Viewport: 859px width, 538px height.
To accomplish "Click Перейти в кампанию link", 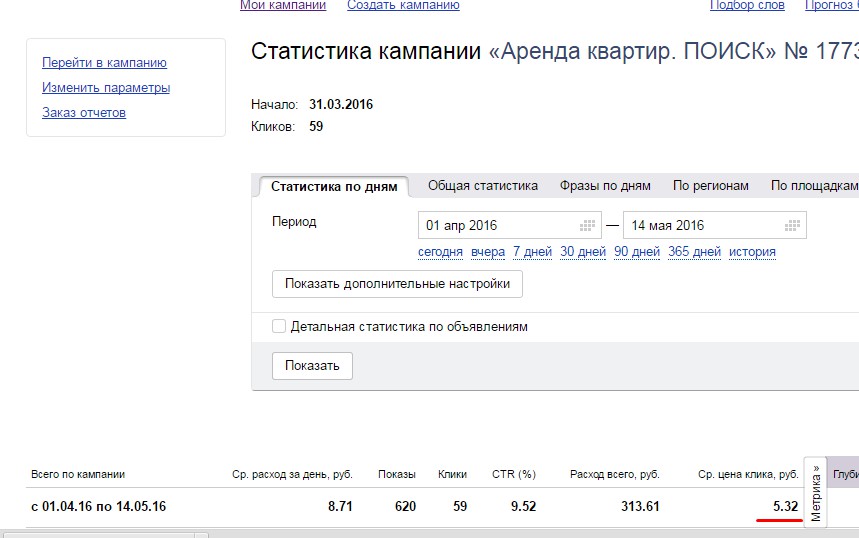I will pyautogui.click(x=104, y=63).
